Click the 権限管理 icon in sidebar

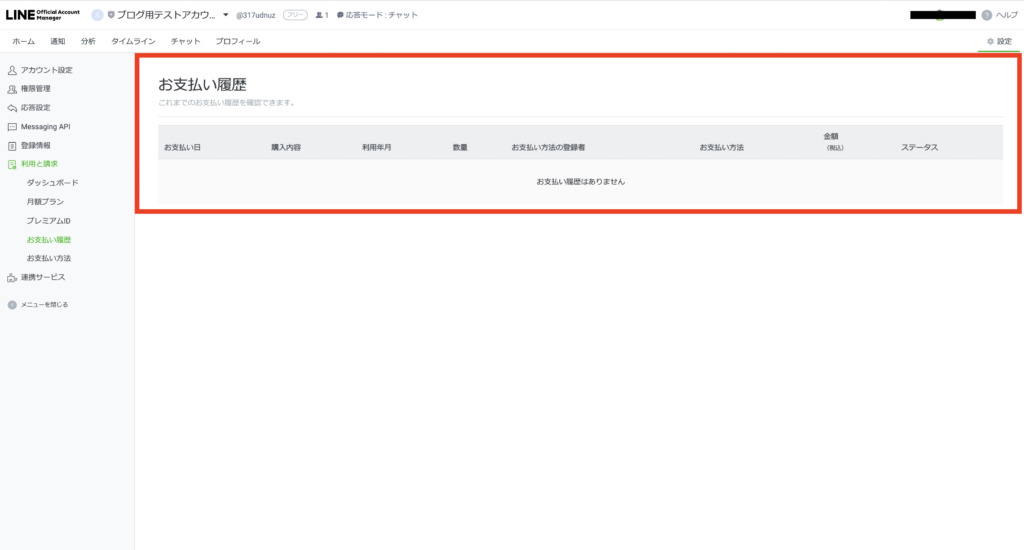[12, 89]
